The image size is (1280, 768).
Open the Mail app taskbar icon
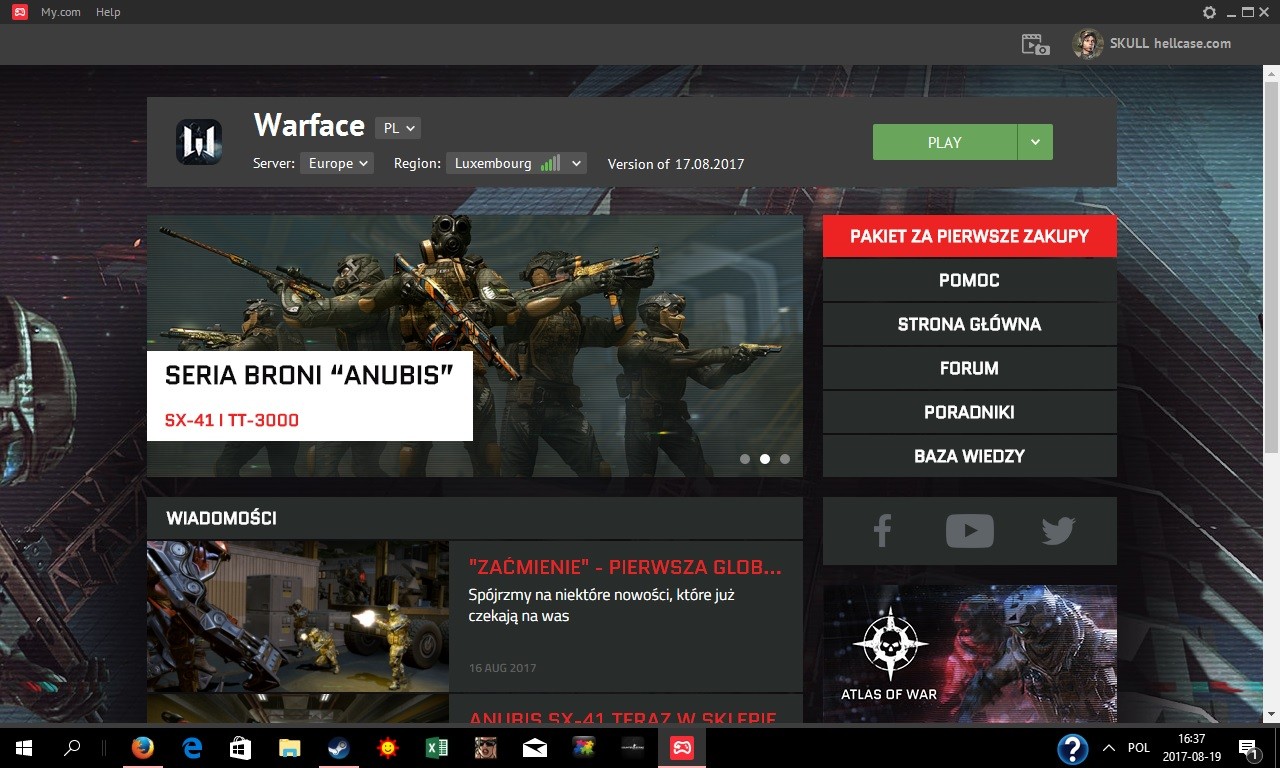535,747
